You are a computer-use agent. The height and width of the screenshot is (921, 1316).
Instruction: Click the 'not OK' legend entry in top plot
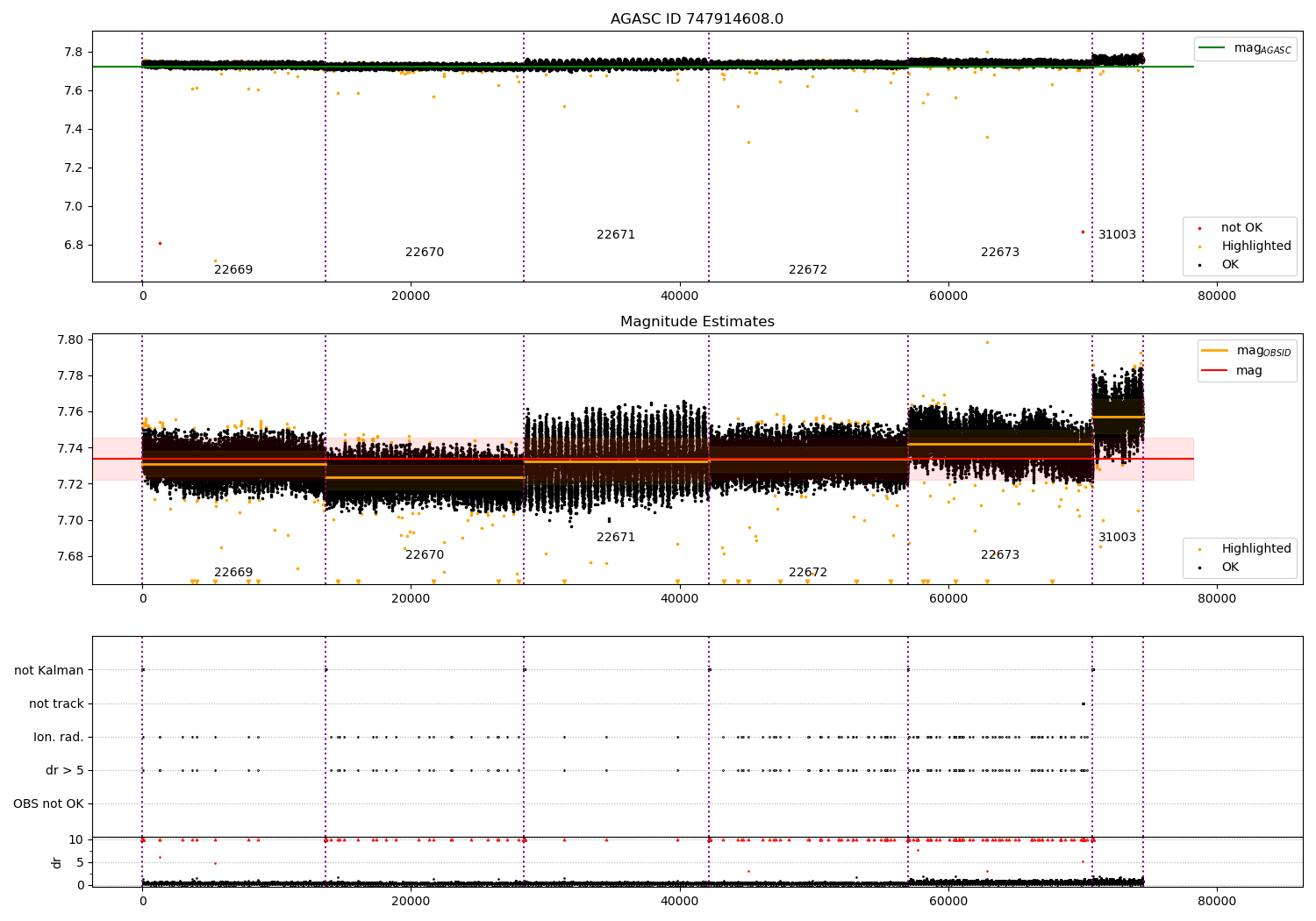pyautogui.click(x=1241, y=228)
